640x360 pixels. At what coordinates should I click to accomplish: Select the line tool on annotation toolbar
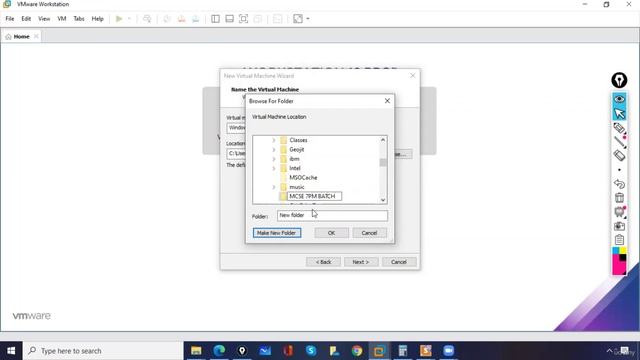[619, 142]
